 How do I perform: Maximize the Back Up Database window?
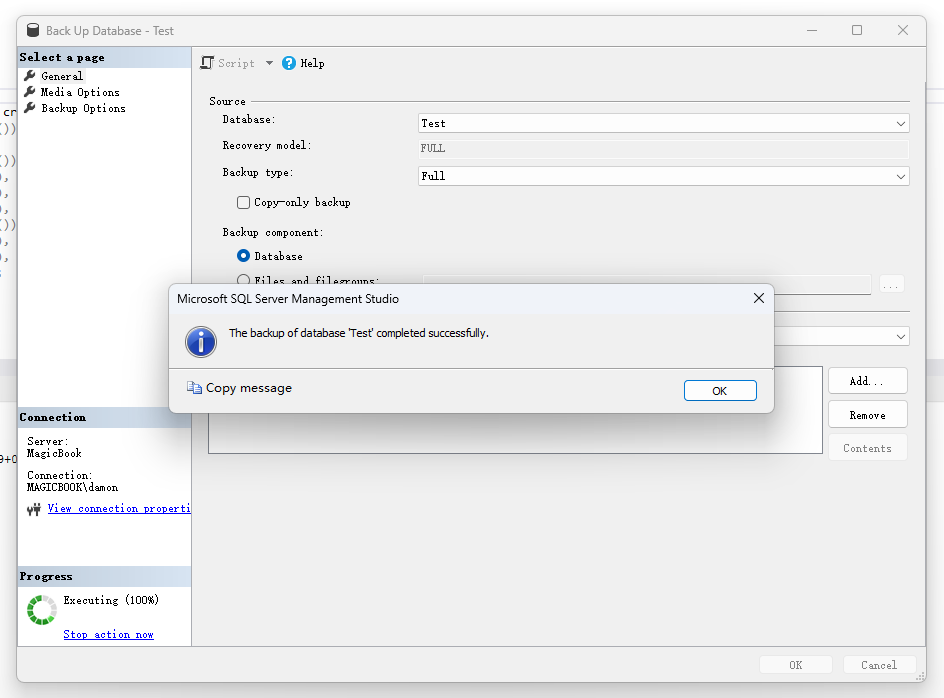(x=857, y=30)
